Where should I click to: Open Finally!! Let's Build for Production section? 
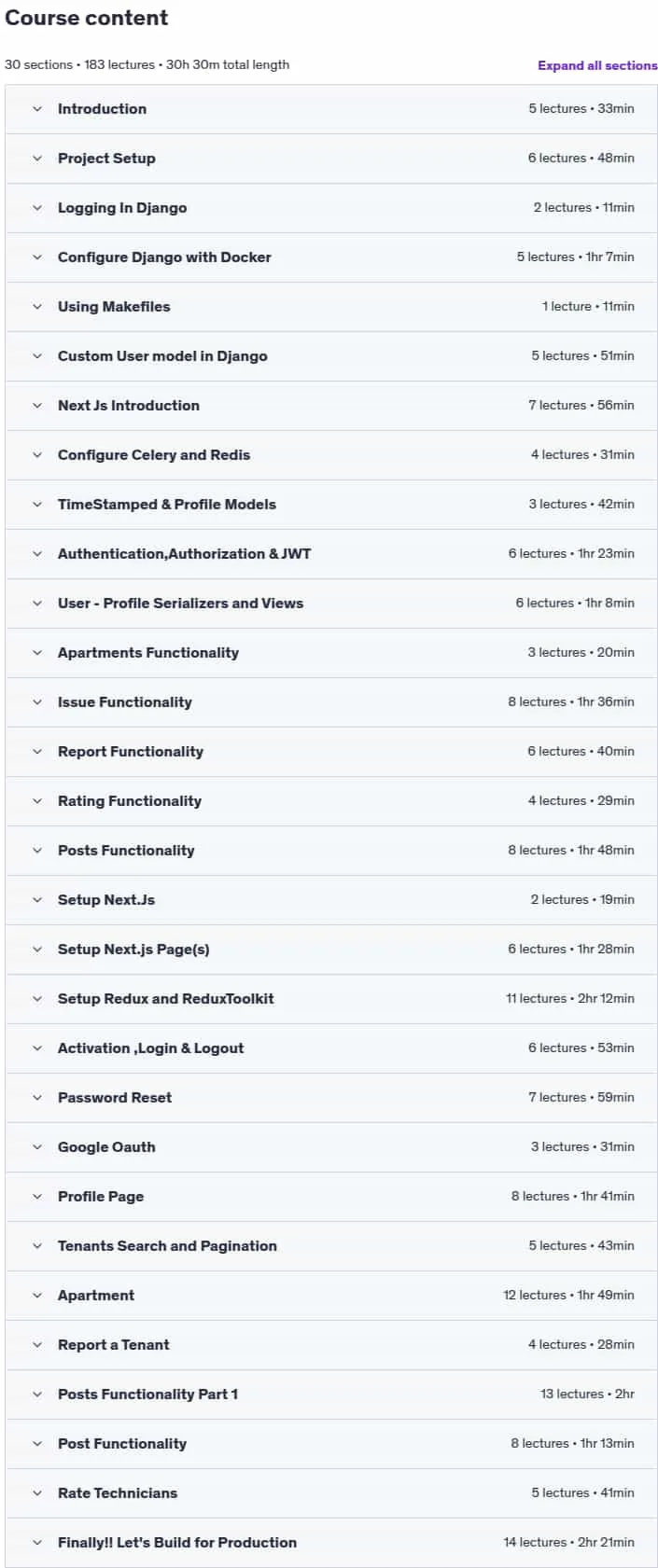point(331,1543)
